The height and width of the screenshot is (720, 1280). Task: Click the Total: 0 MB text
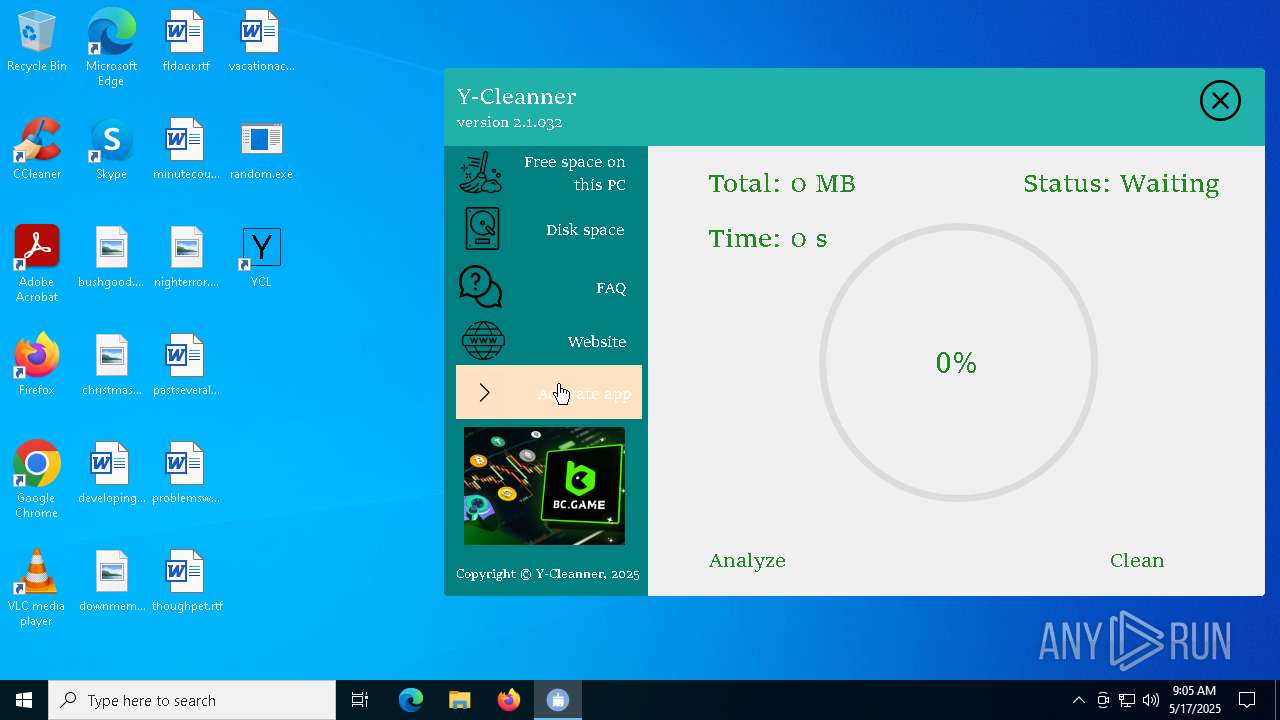point(782,184)
